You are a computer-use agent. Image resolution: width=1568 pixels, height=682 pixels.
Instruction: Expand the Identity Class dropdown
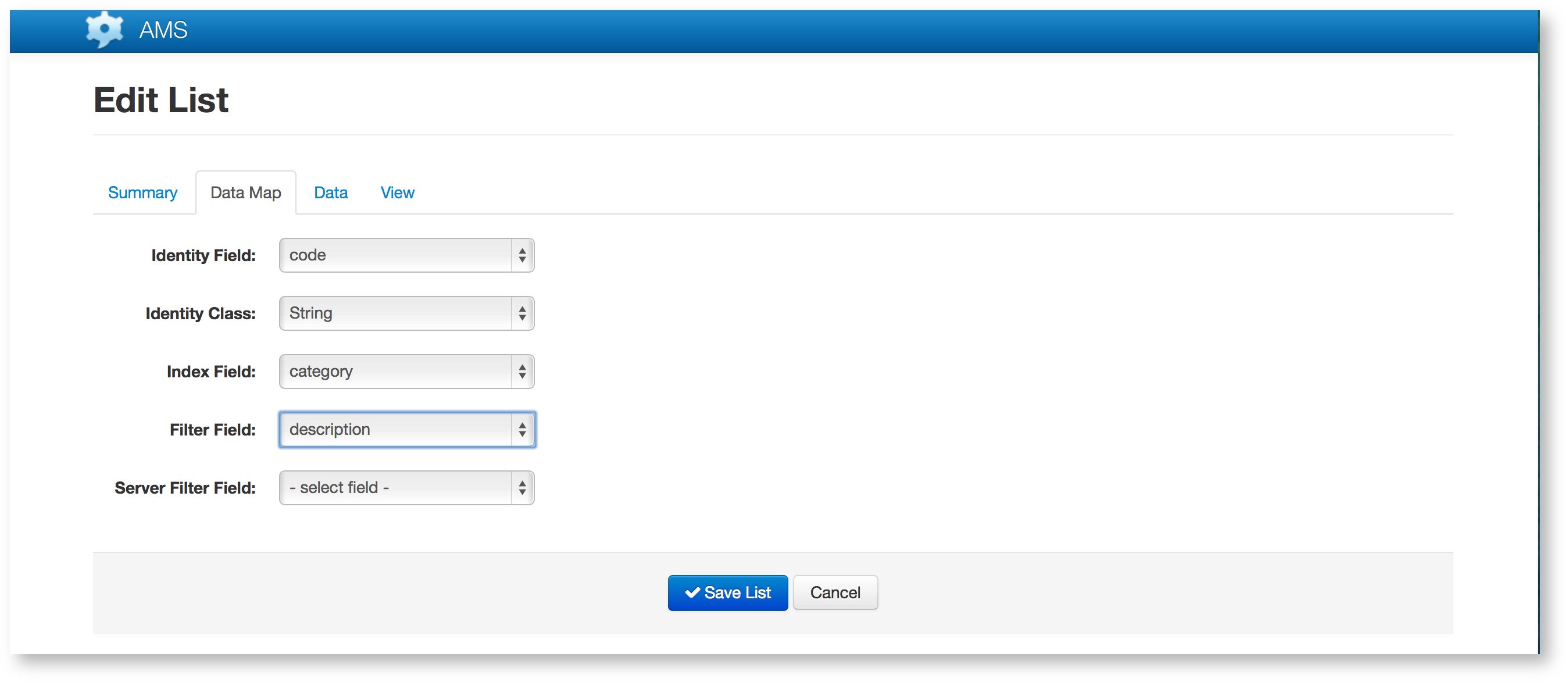[396, 313]
